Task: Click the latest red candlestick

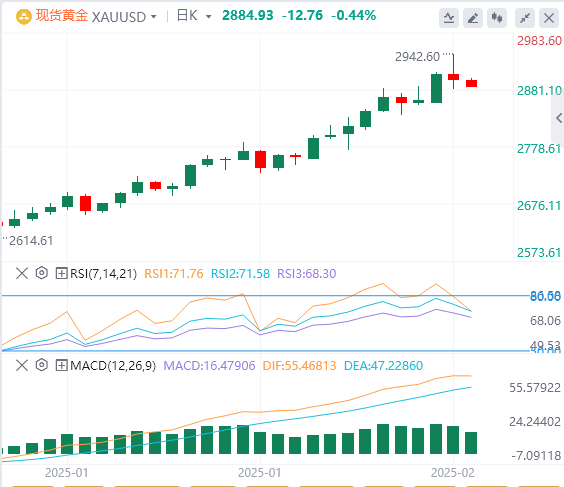Action: coord(472,83)
